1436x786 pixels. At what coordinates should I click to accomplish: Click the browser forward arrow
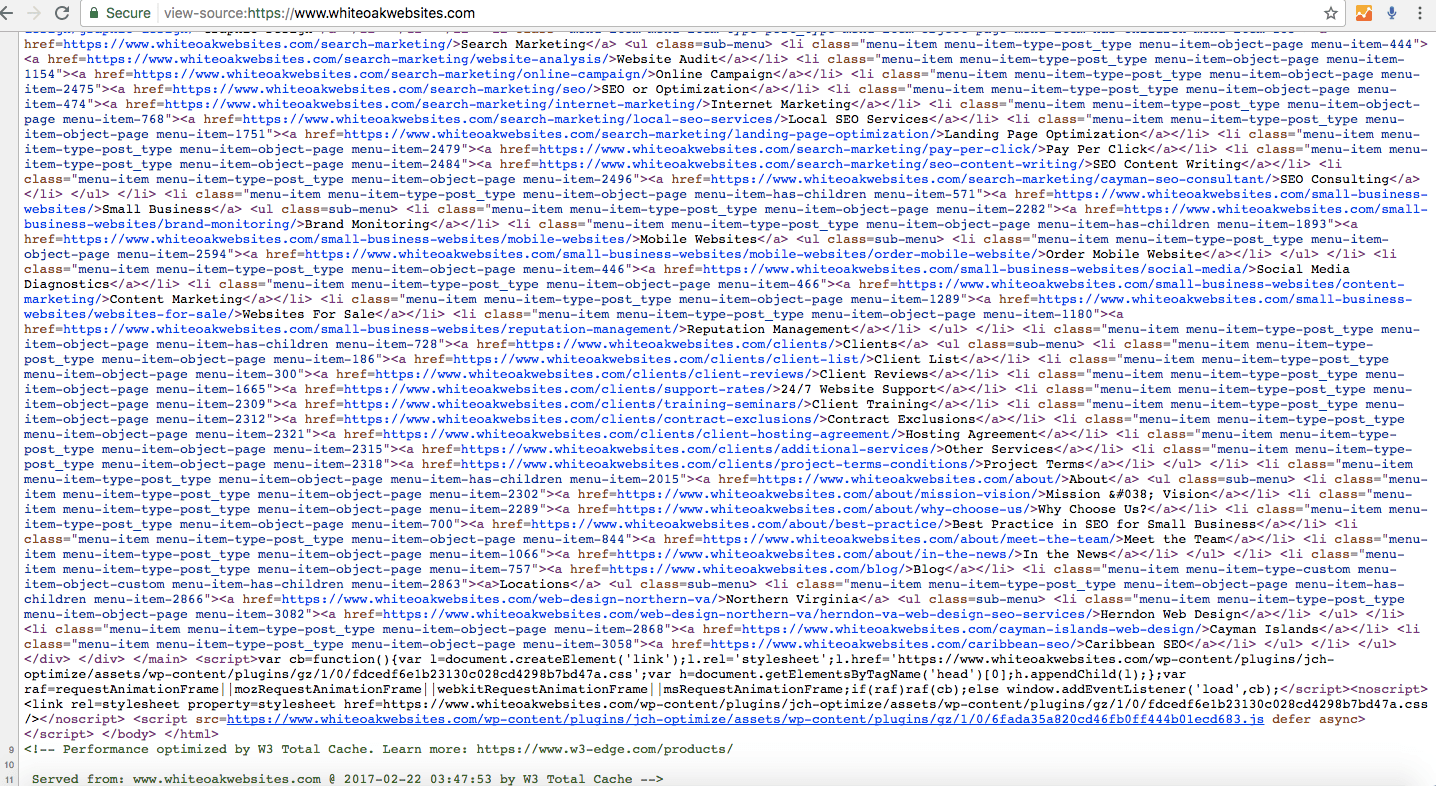pyautogui.click(x=34, y=14)
